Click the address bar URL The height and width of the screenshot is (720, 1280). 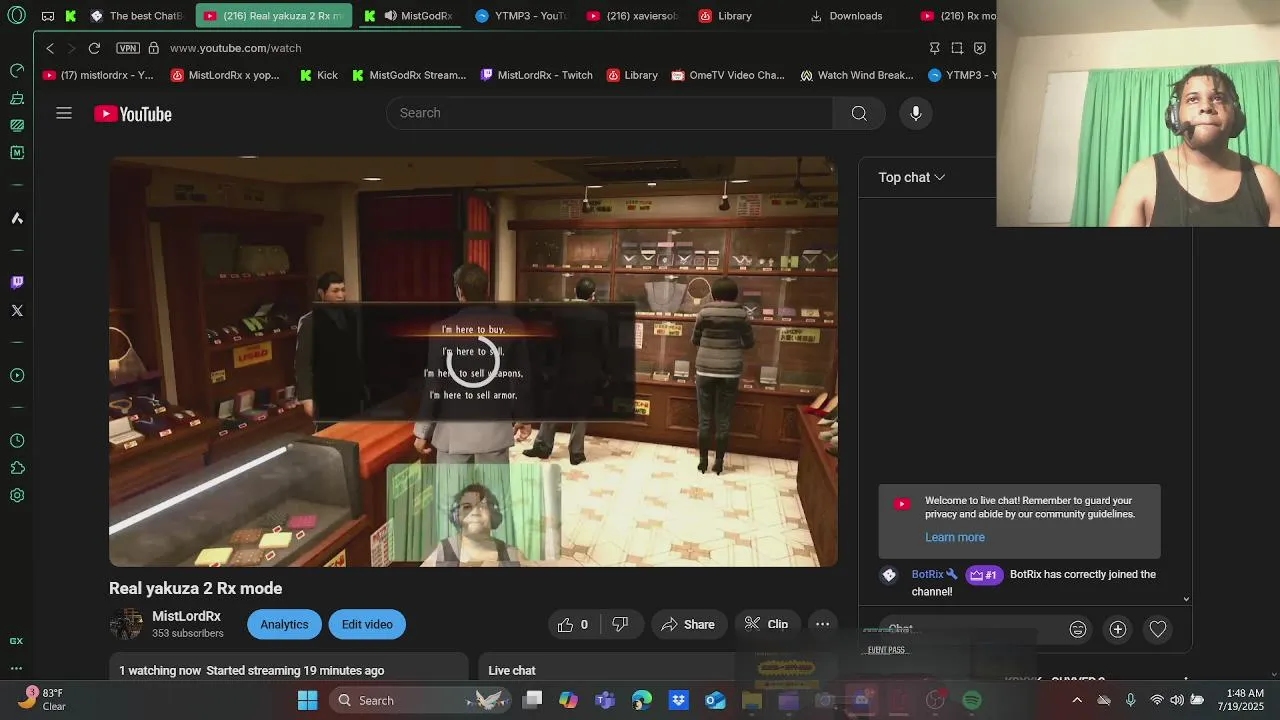click(x=236, y=48)
